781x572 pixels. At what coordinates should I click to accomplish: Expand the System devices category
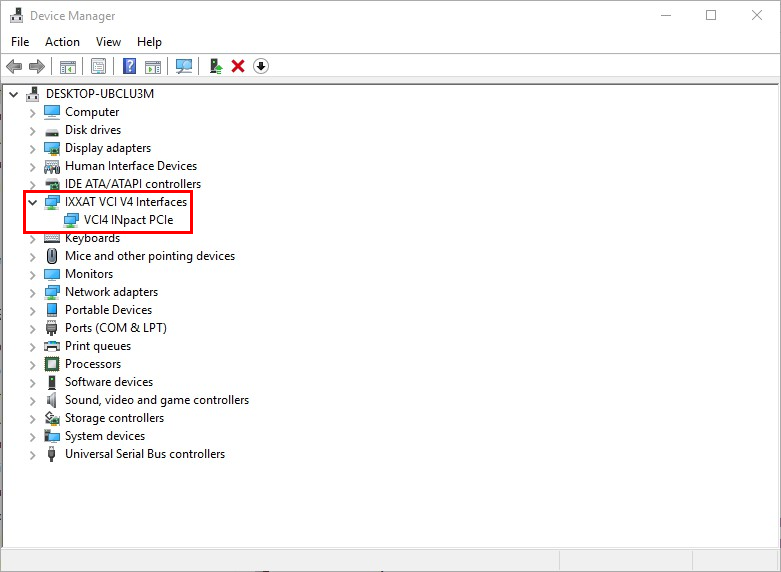tap(33, 436)
